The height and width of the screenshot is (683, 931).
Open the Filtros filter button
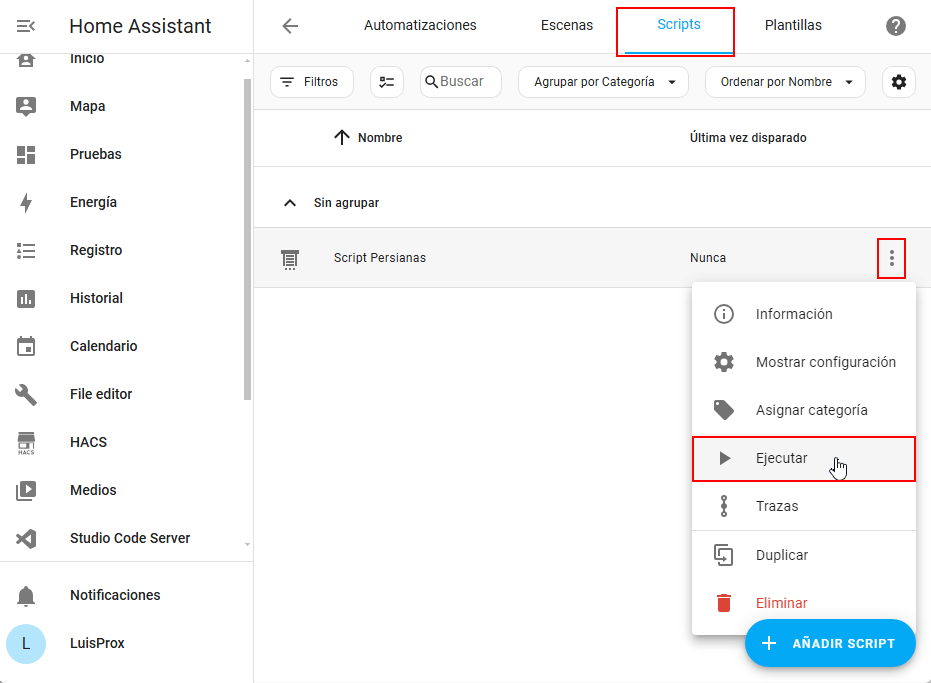click(x=311, y=82)
